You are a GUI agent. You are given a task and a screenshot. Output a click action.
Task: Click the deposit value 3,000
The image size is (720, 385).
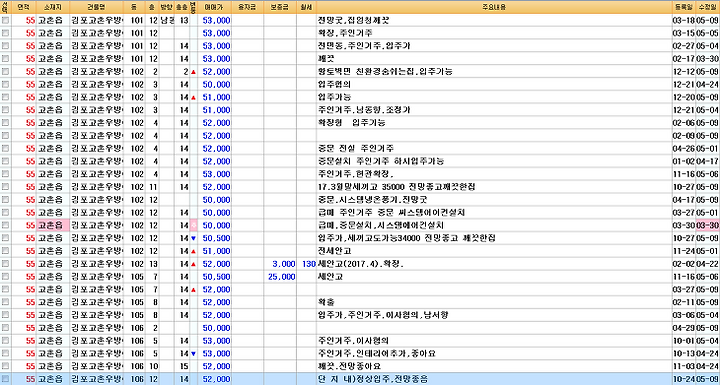click(284, 264)
